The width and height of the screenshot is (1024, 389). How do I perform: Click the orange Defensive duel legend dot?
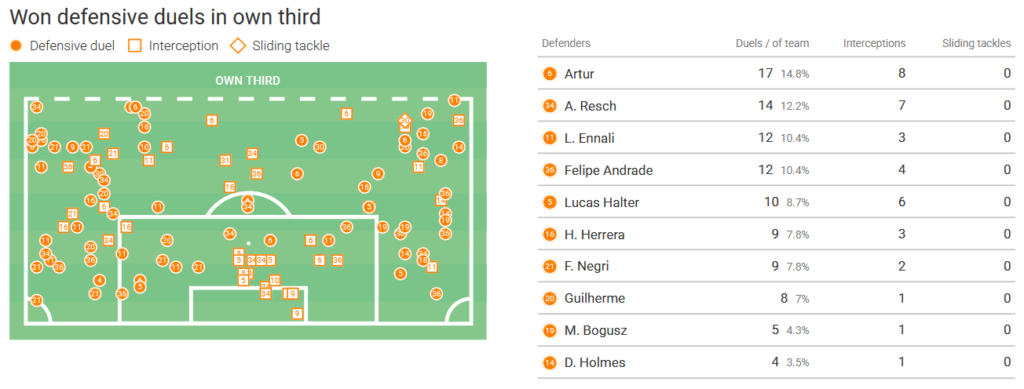pyautogui.click(x=17, y=46)
